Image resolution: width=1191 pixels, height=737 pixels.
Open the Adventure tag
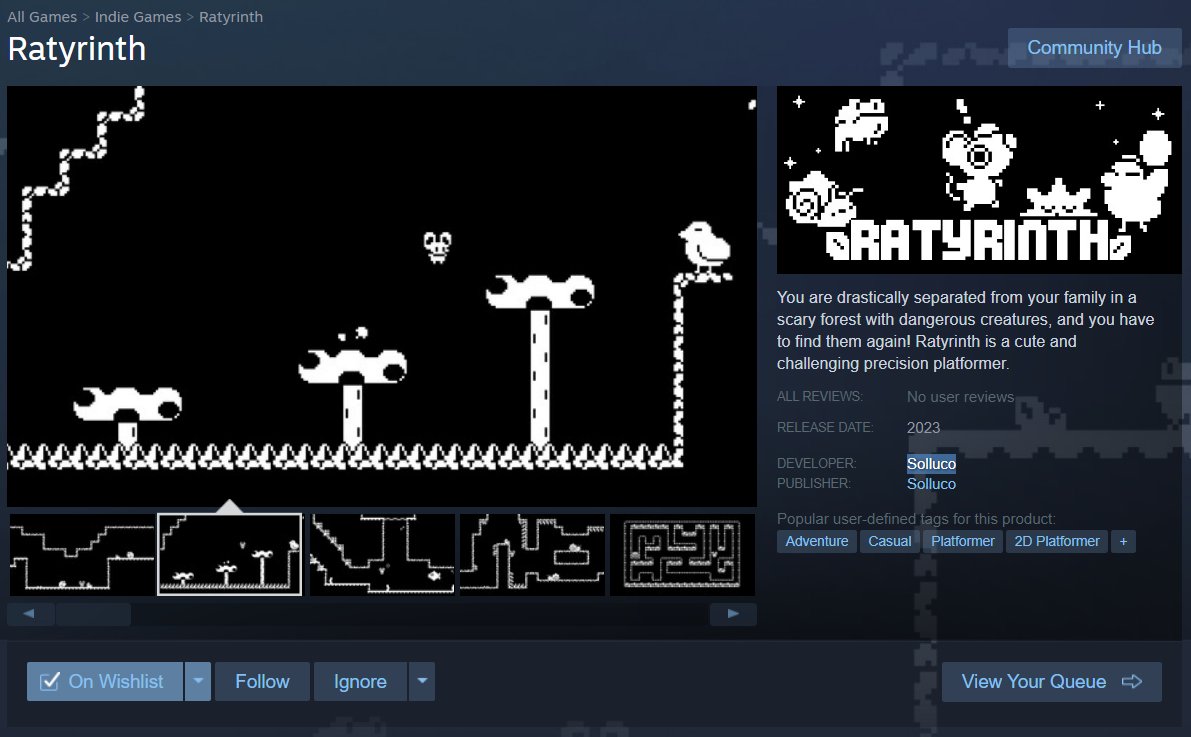(x=817, y=541)
